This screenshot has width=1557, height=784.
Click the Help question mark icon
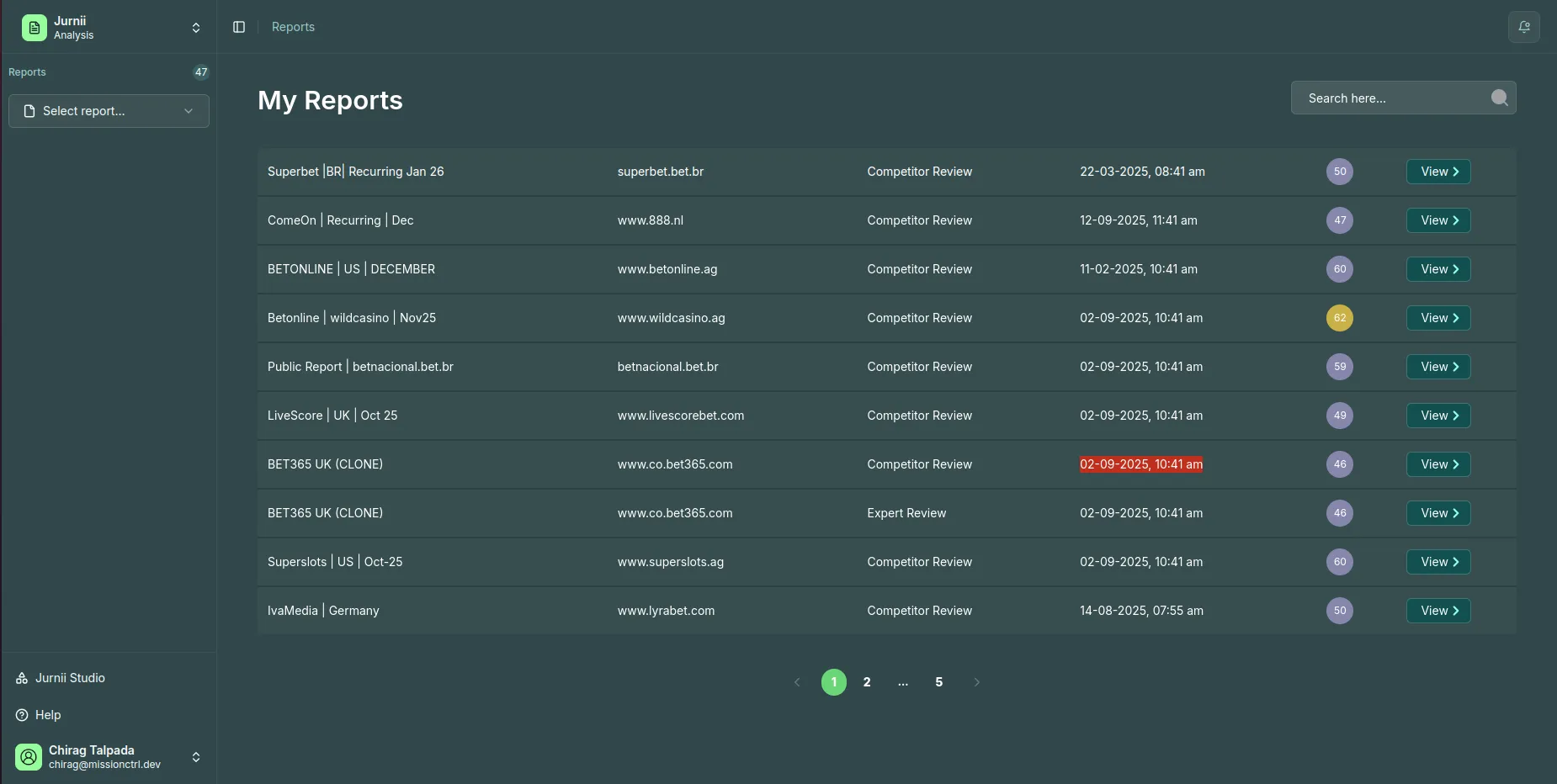(20, 715)
